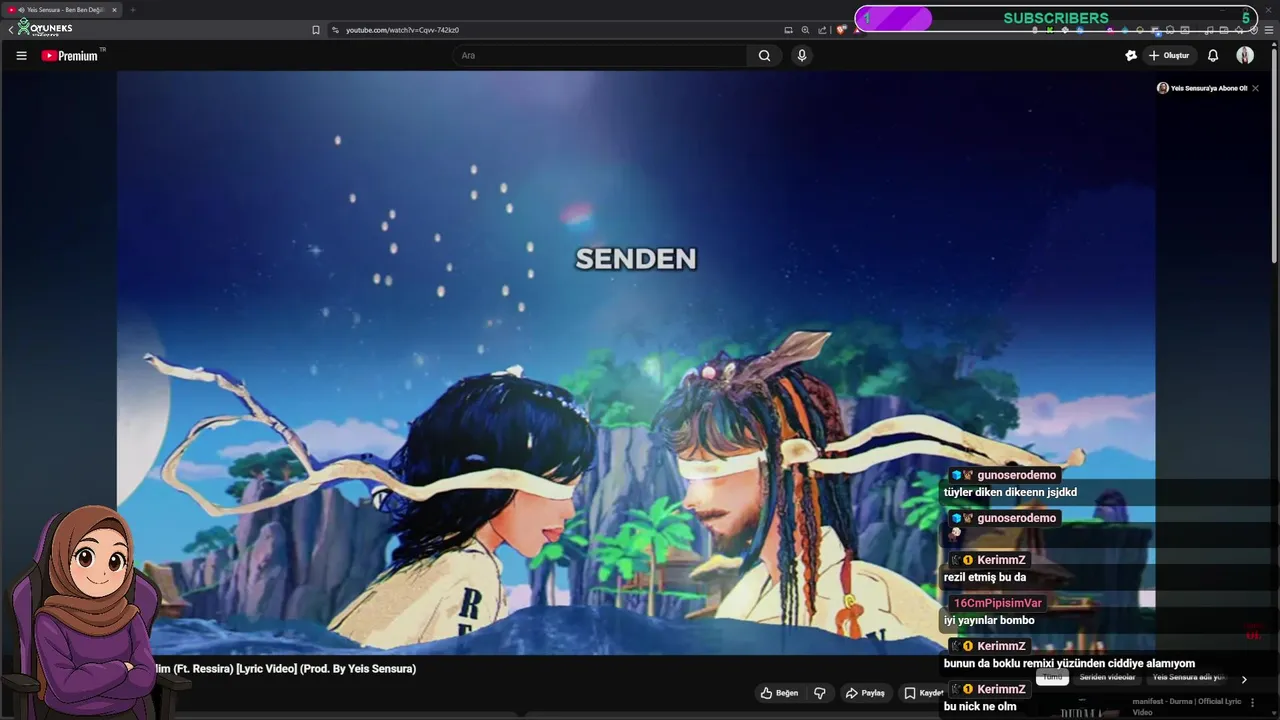The height and width of the screenshot is (720, 1280).
Task: Open Brave Shields lion icon
Action: 841,30
